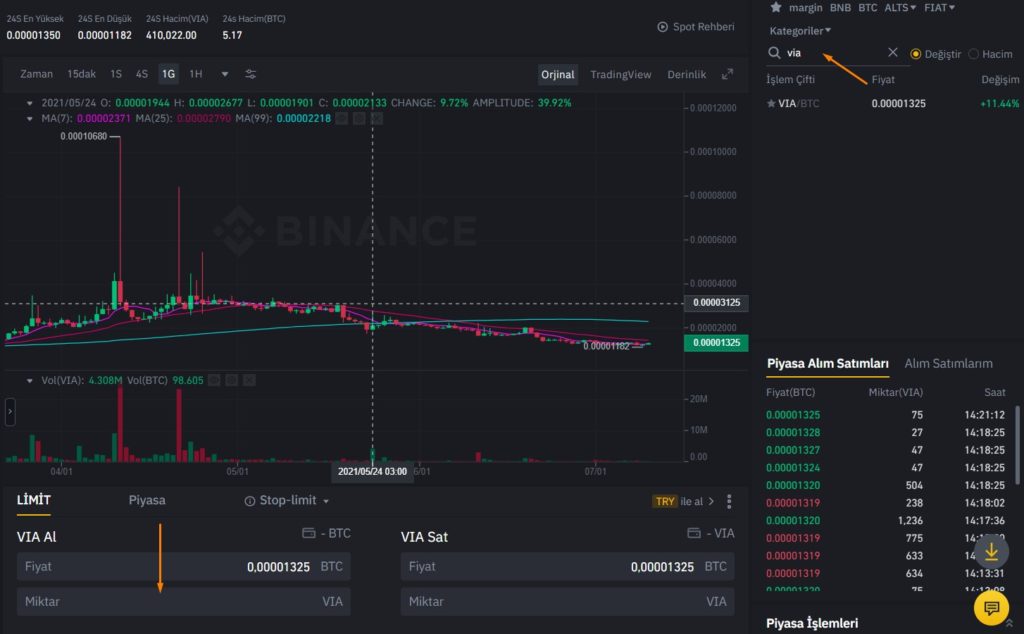Open chart settings sliders icon
The height and width of the screenshot is (634, 1024).
(x=250, y=74)
